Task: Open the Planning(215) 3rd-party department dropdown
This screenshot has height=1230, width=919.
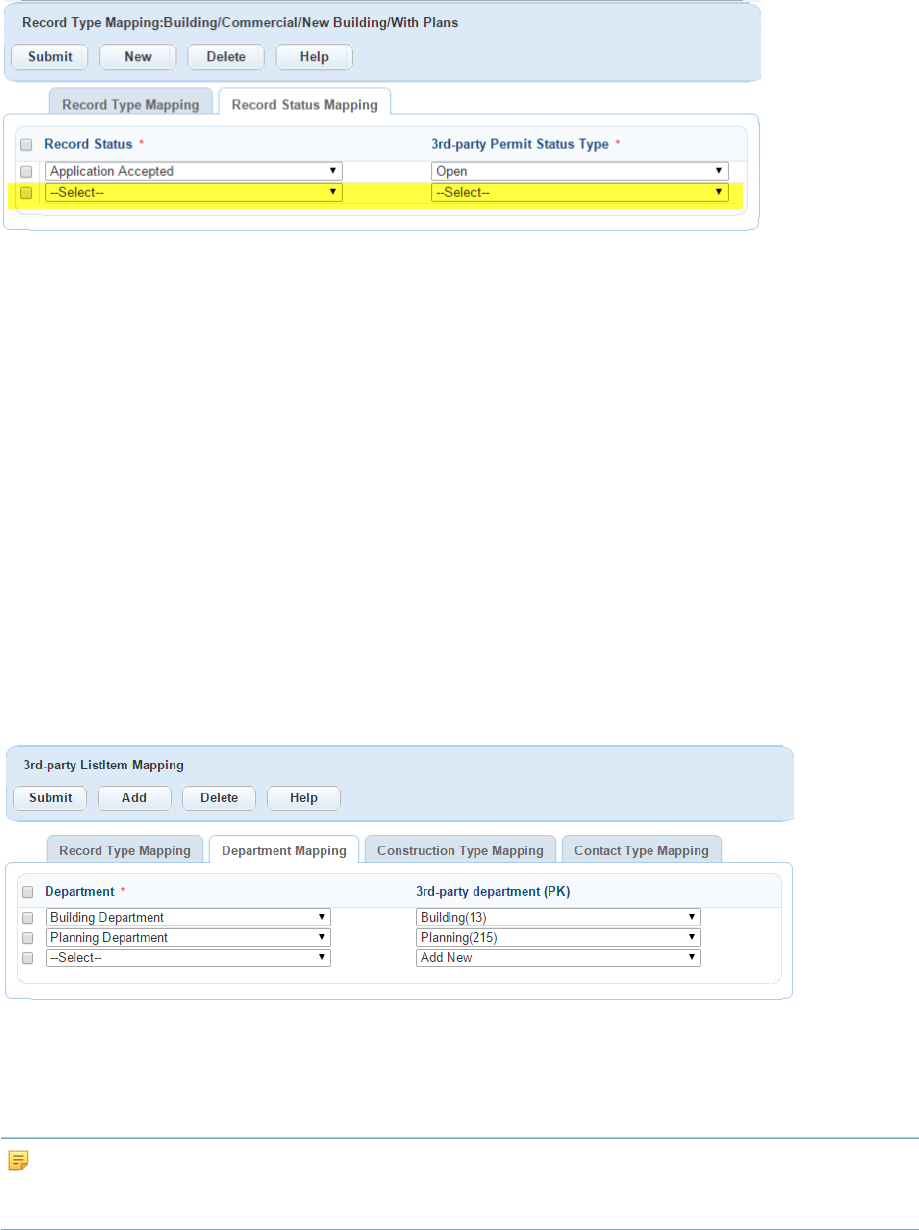Action: coord(558,937)
